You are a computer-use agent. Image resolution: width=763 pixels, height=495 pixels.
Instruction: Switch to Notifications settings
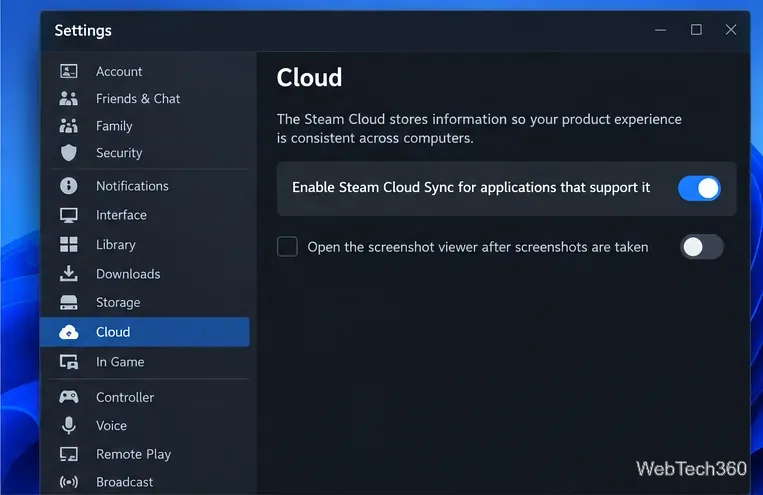(x=145, y=186)
